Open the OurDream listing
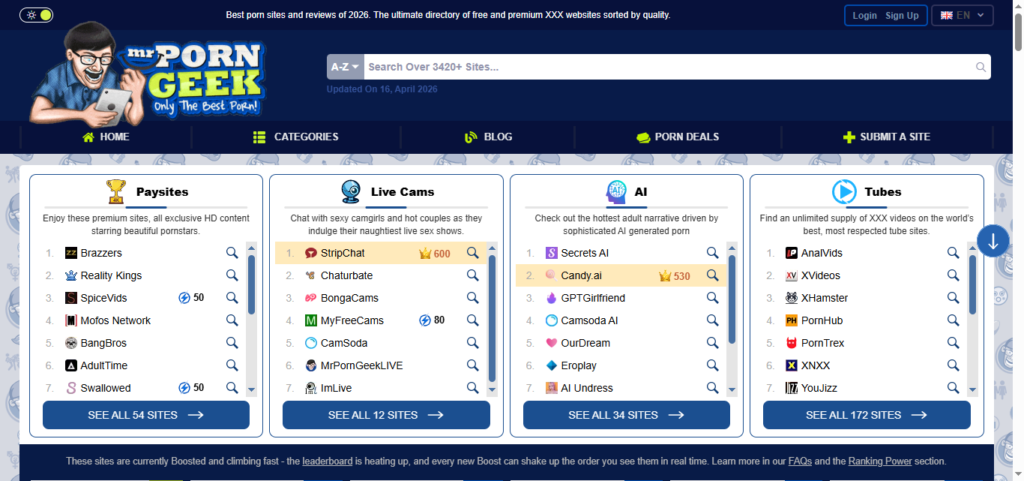The height and width of the screenshot is (481, 1024). click(x=585, y=343)
